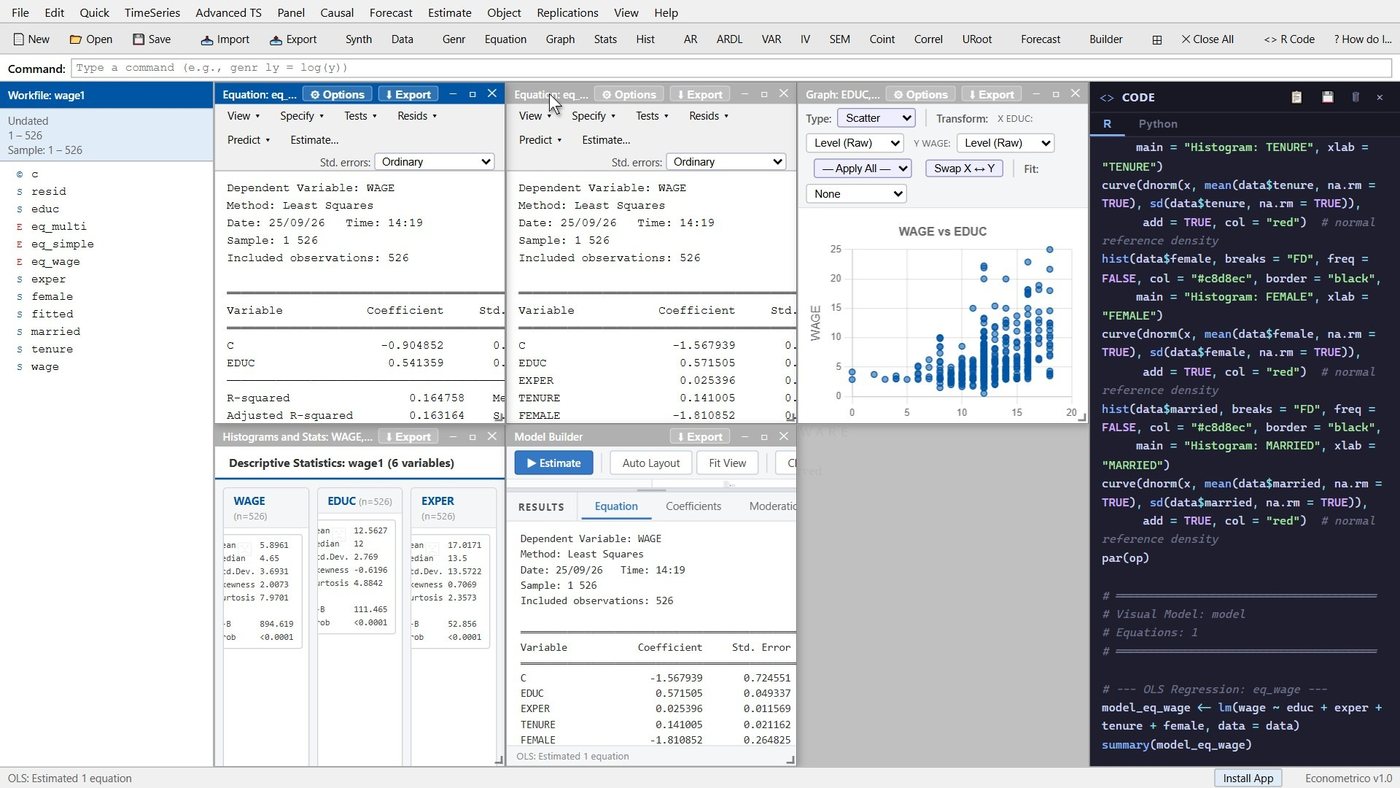This screenshot has height=788, width=1400.
Task: Expand Predict menu in first Equation window
Action: click(247, 140)
